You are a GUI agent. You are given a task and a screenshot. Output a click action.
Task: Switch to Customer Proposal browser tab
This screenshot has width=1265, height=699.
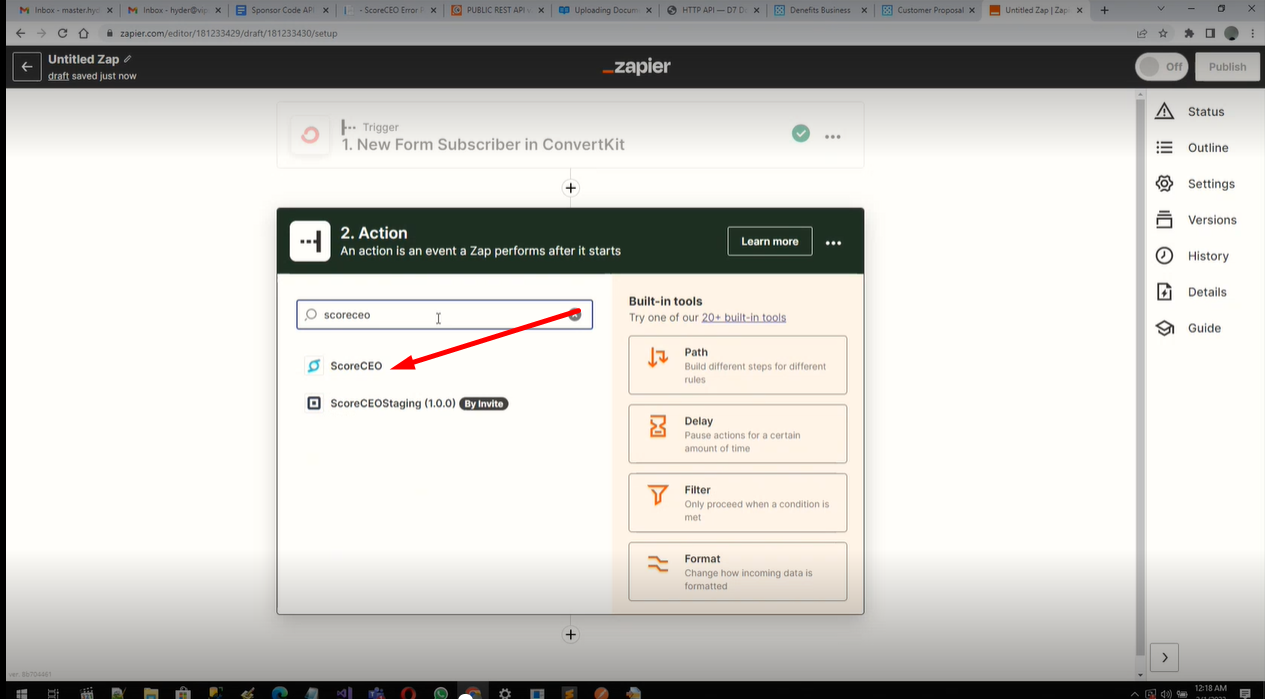926,10
